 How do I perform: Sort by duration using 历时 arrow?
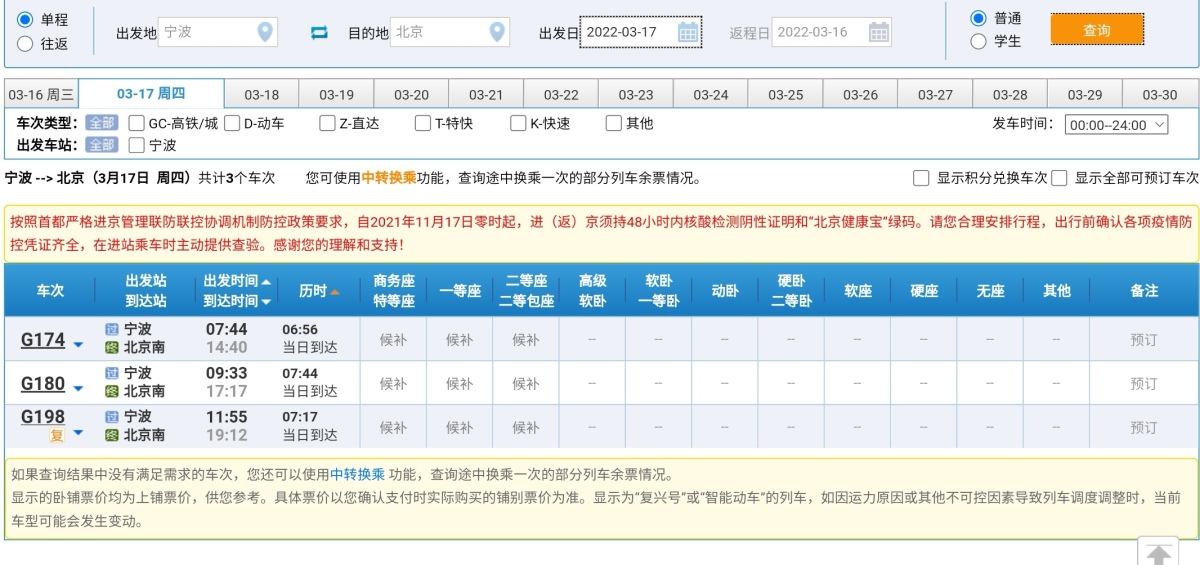click(335, 291)
